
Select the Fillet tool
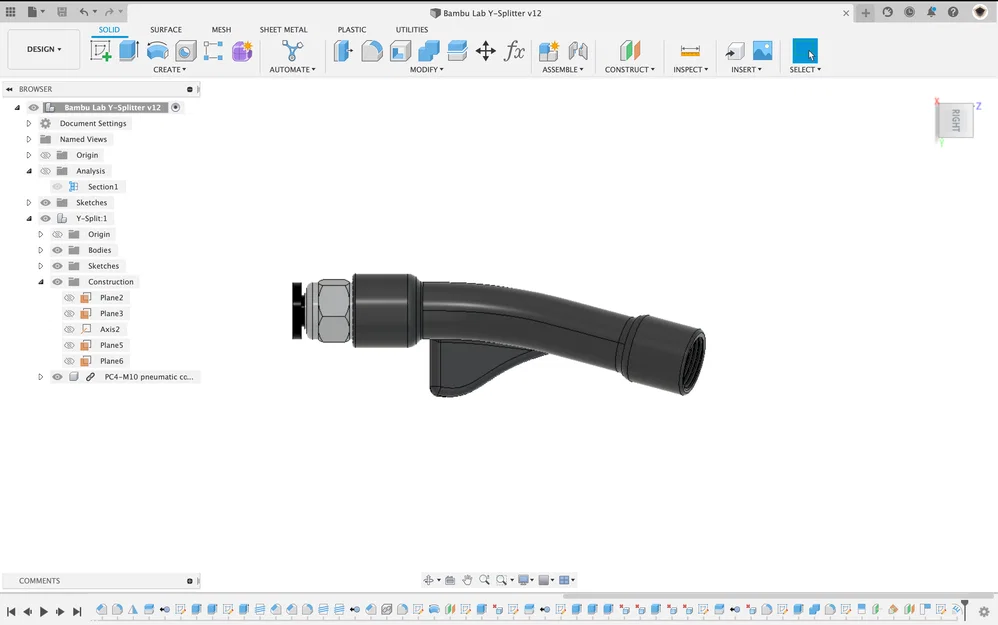tap(372, 51)
